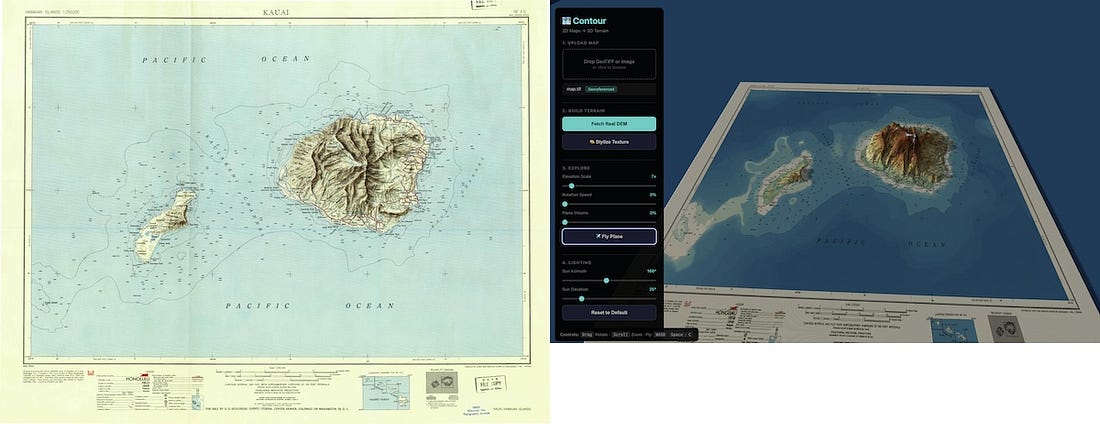
Task: Start the Fly Plane mode
Action: [x=609, y=237]
